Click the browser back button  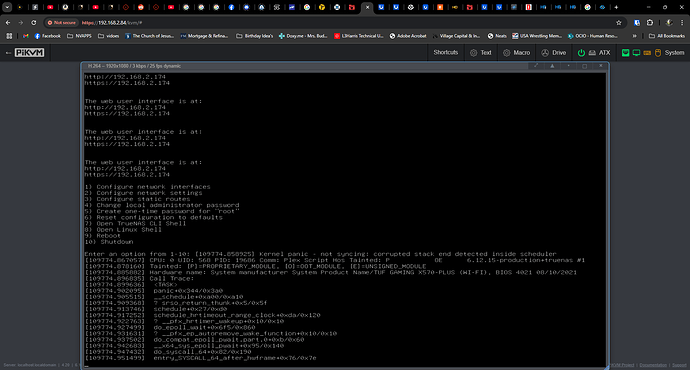coord(8,22)
